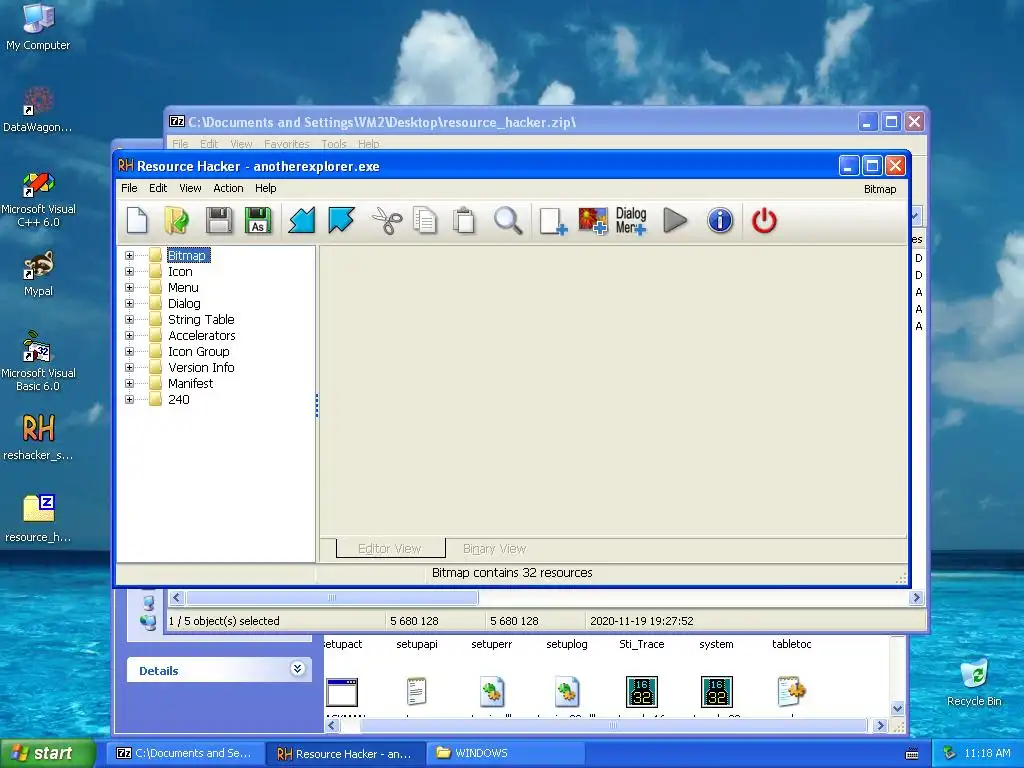
Task: Click the Copy pages icon
Action: [425, 221]
